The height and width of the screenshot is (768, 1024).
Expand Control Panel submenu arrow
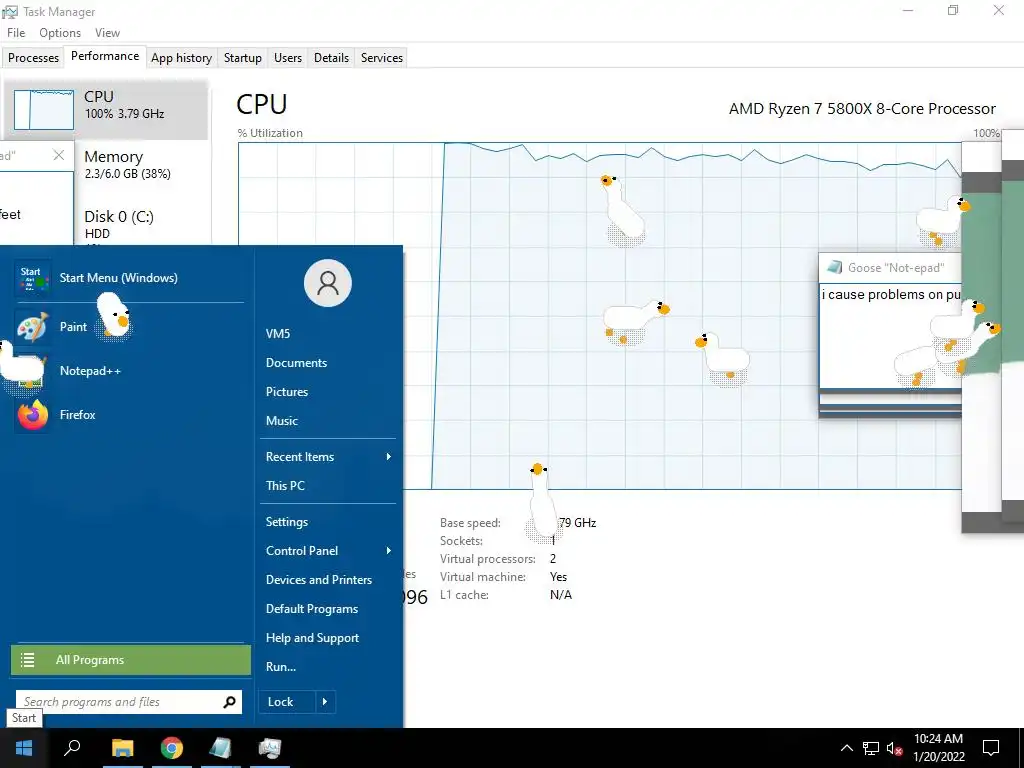click(389, 551)
